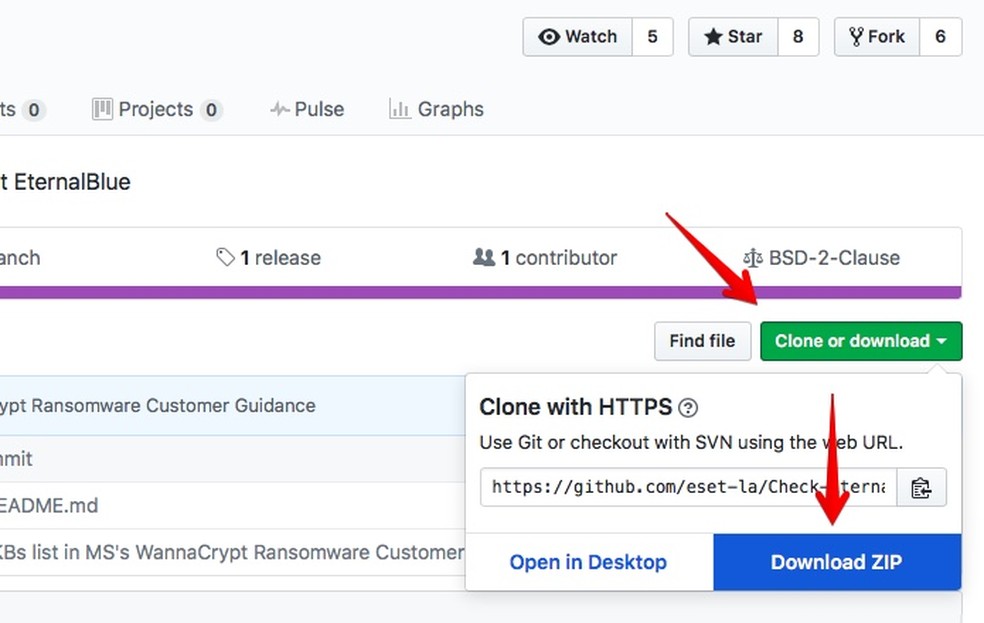Image resolution: width=984 pixels, height=623 pixels.
Task: Open the watchers count of 5
Action: coord(653,37)
